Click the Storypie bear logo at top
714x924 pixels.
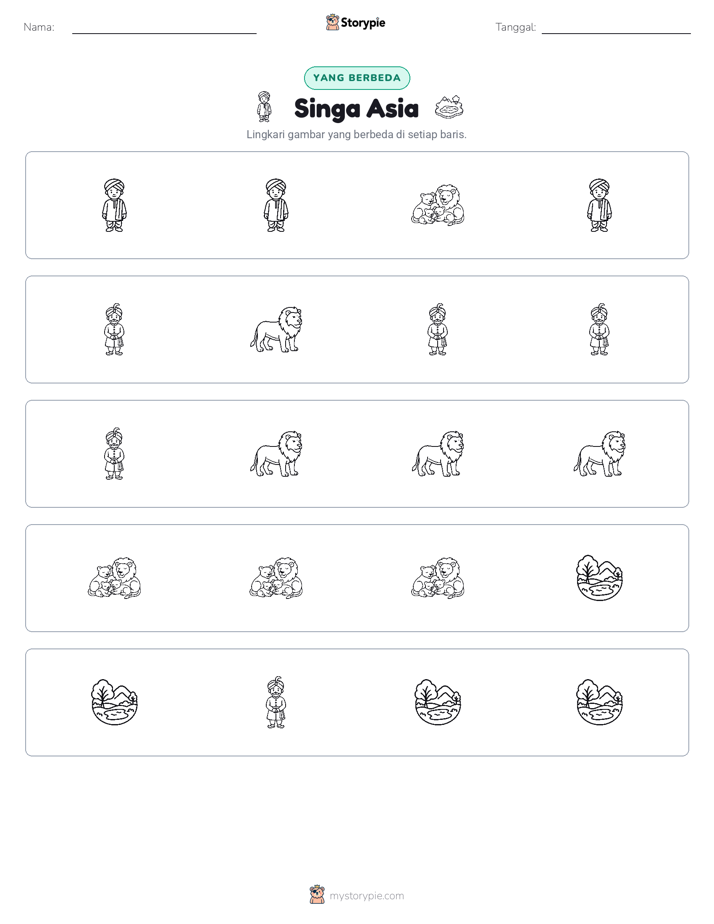pyautogui.click(x=332, y=22)
